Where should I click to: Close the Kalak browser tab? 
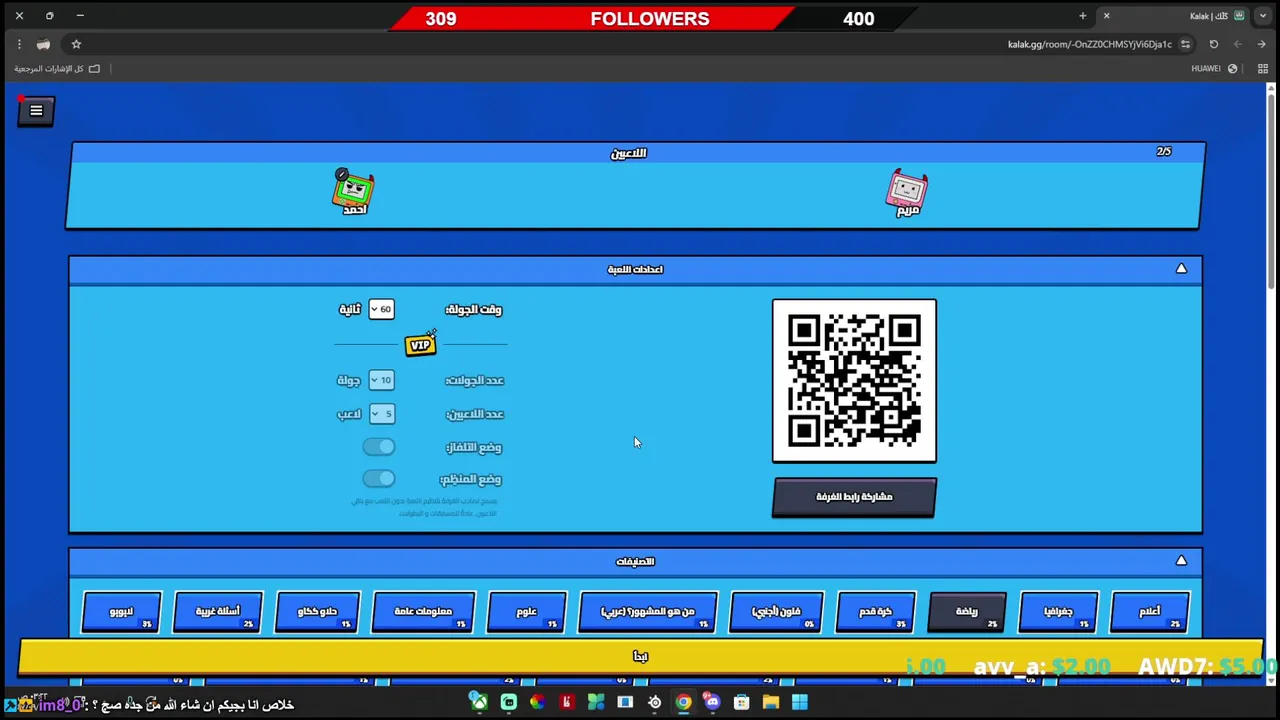pos(1106,16)
